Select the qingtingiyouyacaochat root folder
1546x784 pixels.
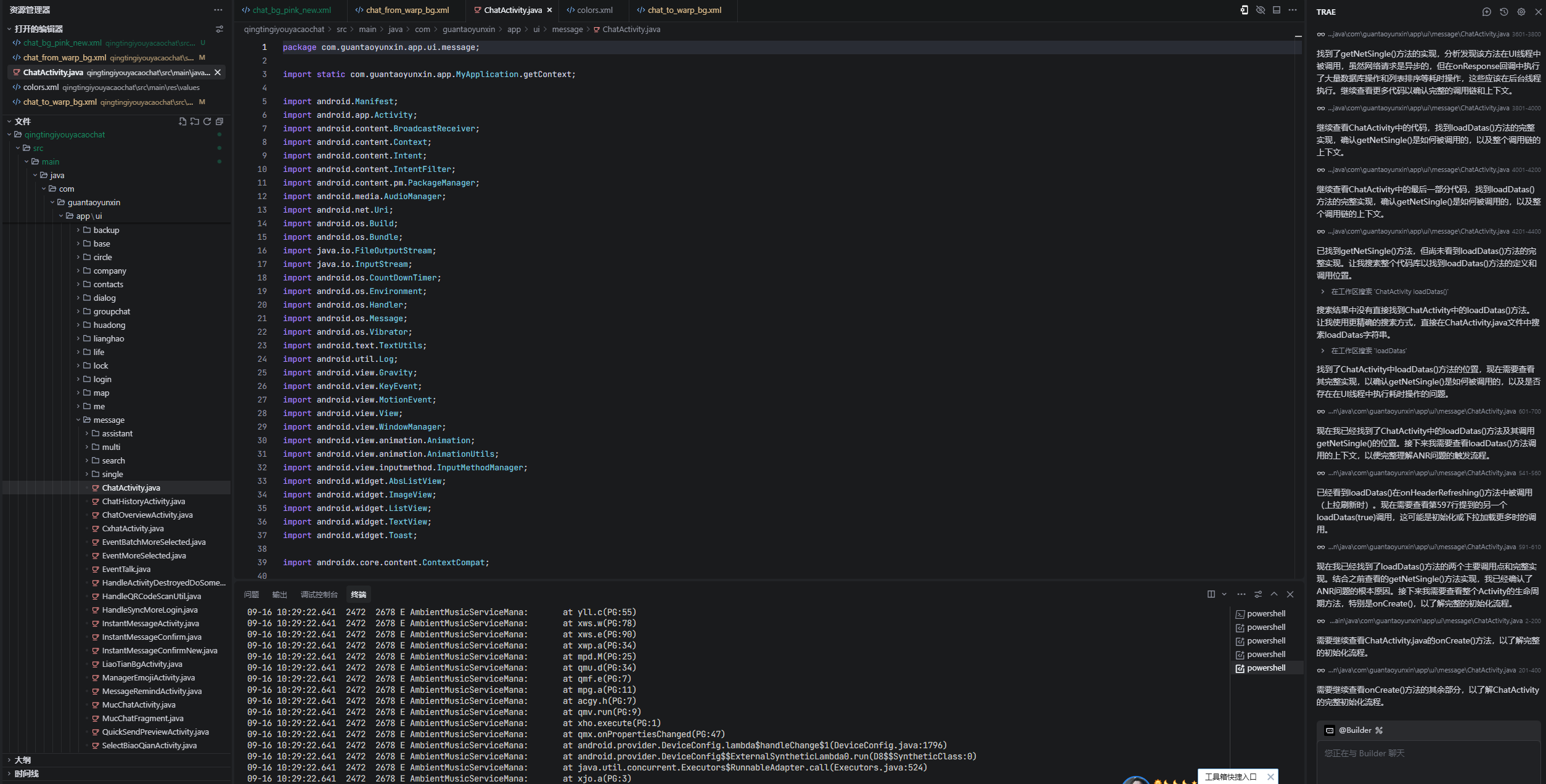pos(65,134)
